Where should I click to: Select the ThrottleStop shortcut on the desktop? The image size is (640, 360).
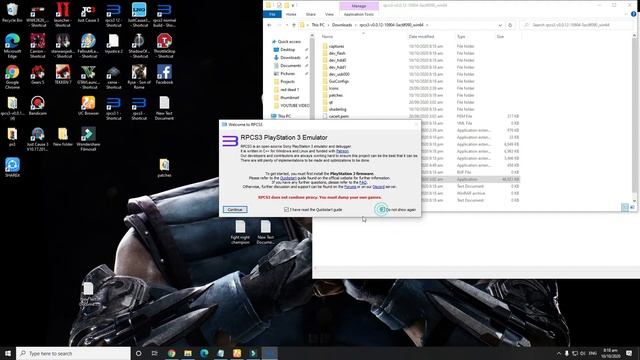coord(164,45)
